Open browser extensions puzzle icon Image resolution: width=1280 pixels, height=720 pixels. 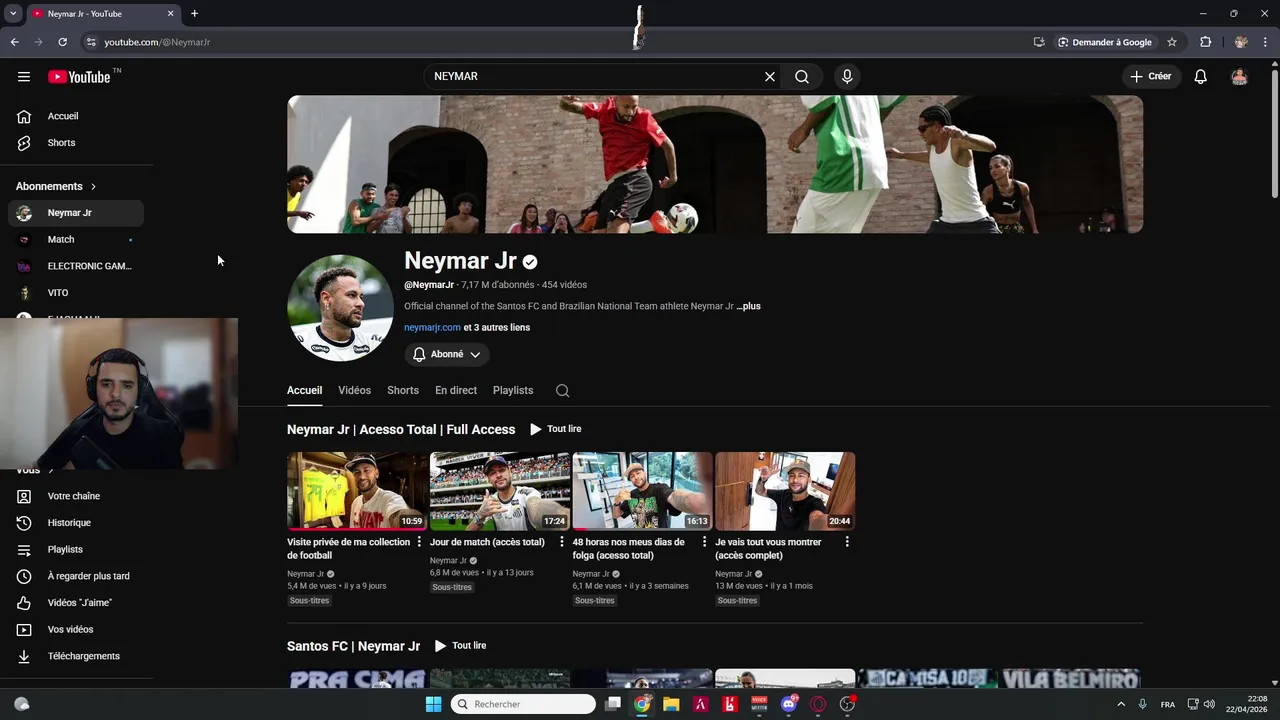pyautogui.click(x=1206, y=42)
